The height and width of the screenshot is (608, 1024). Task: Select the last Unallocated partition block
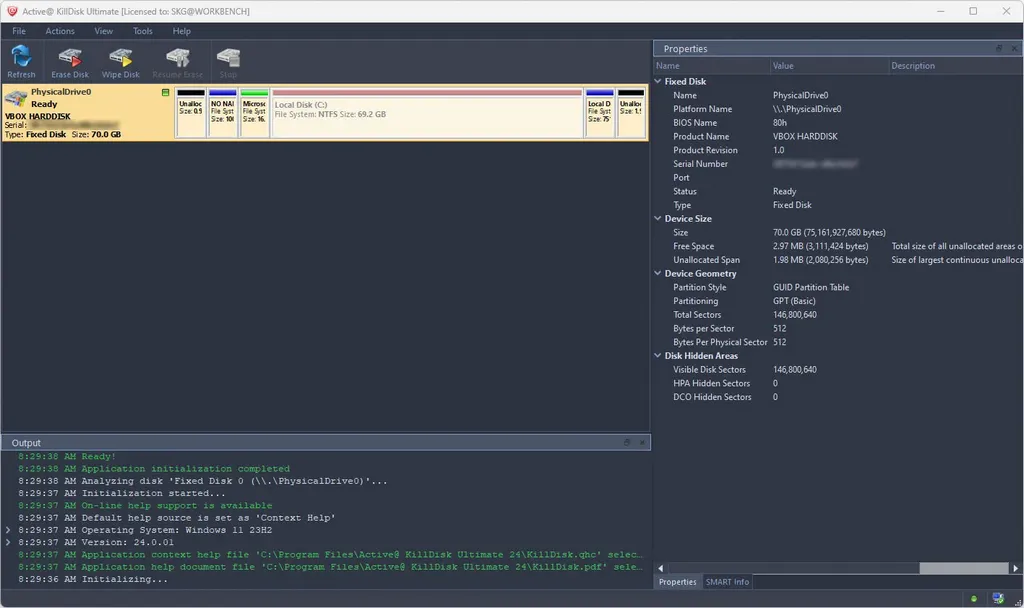click(x=631, y=113)
